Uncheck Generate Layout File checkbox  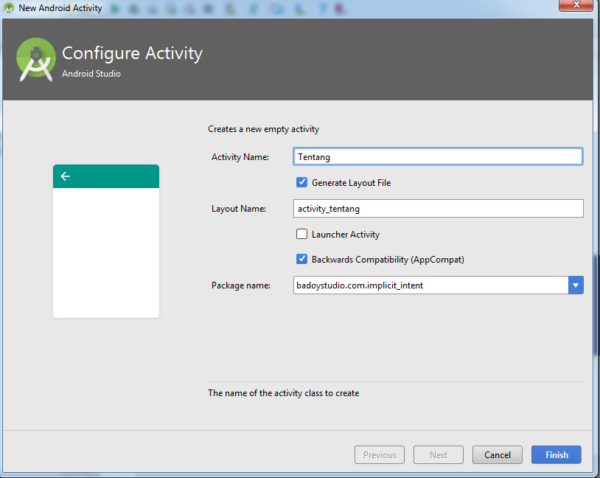coord(302,182)
